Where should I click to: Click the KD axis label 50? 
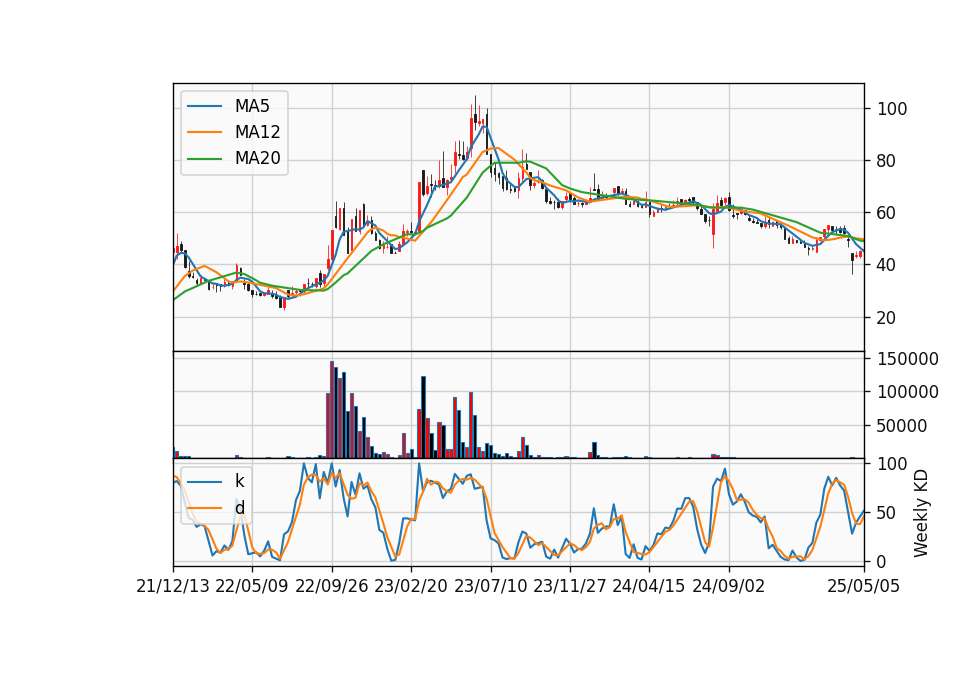(x=887, y=512)
